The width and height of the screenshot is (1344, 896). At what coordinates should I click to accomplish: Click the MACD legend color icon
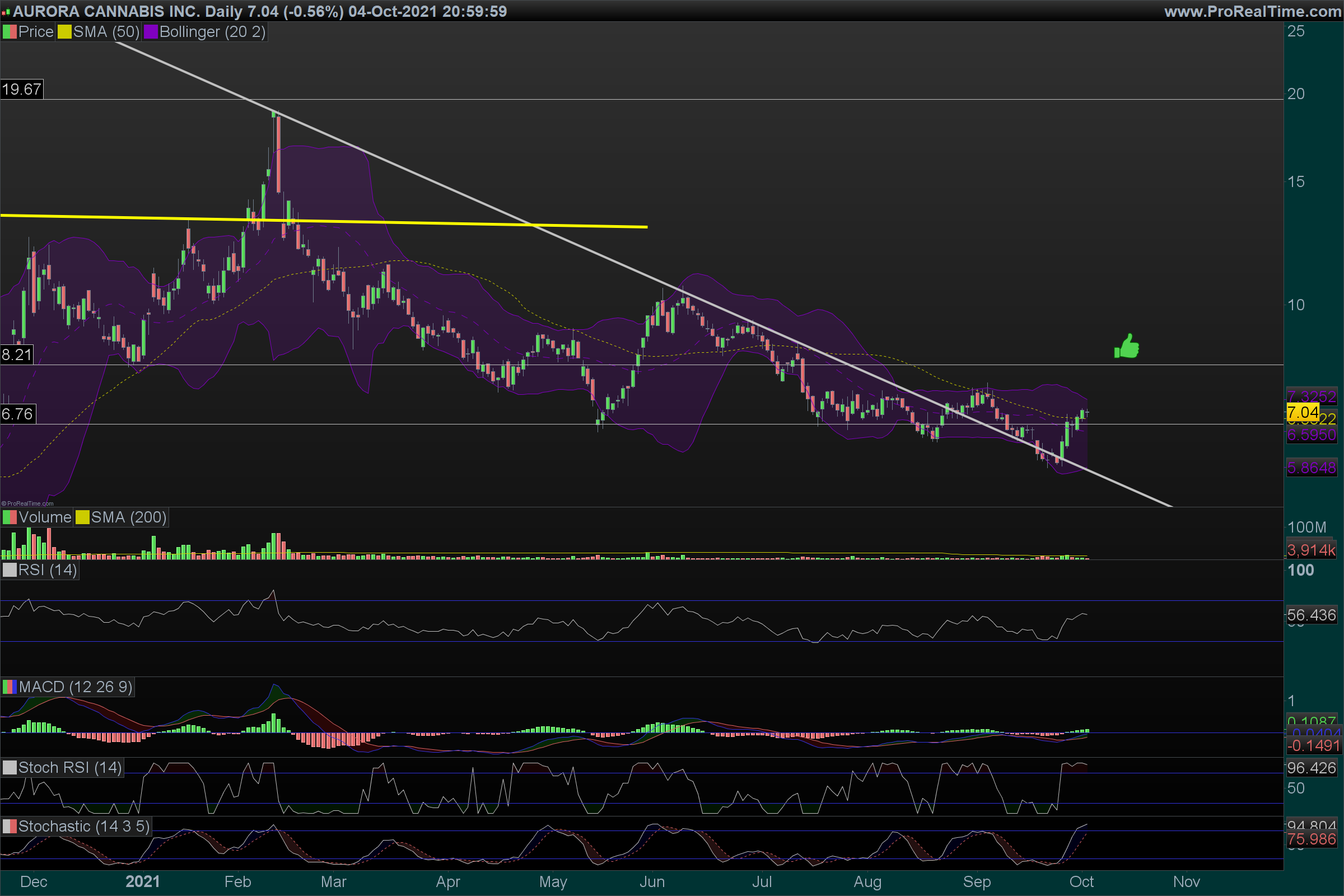10,687
